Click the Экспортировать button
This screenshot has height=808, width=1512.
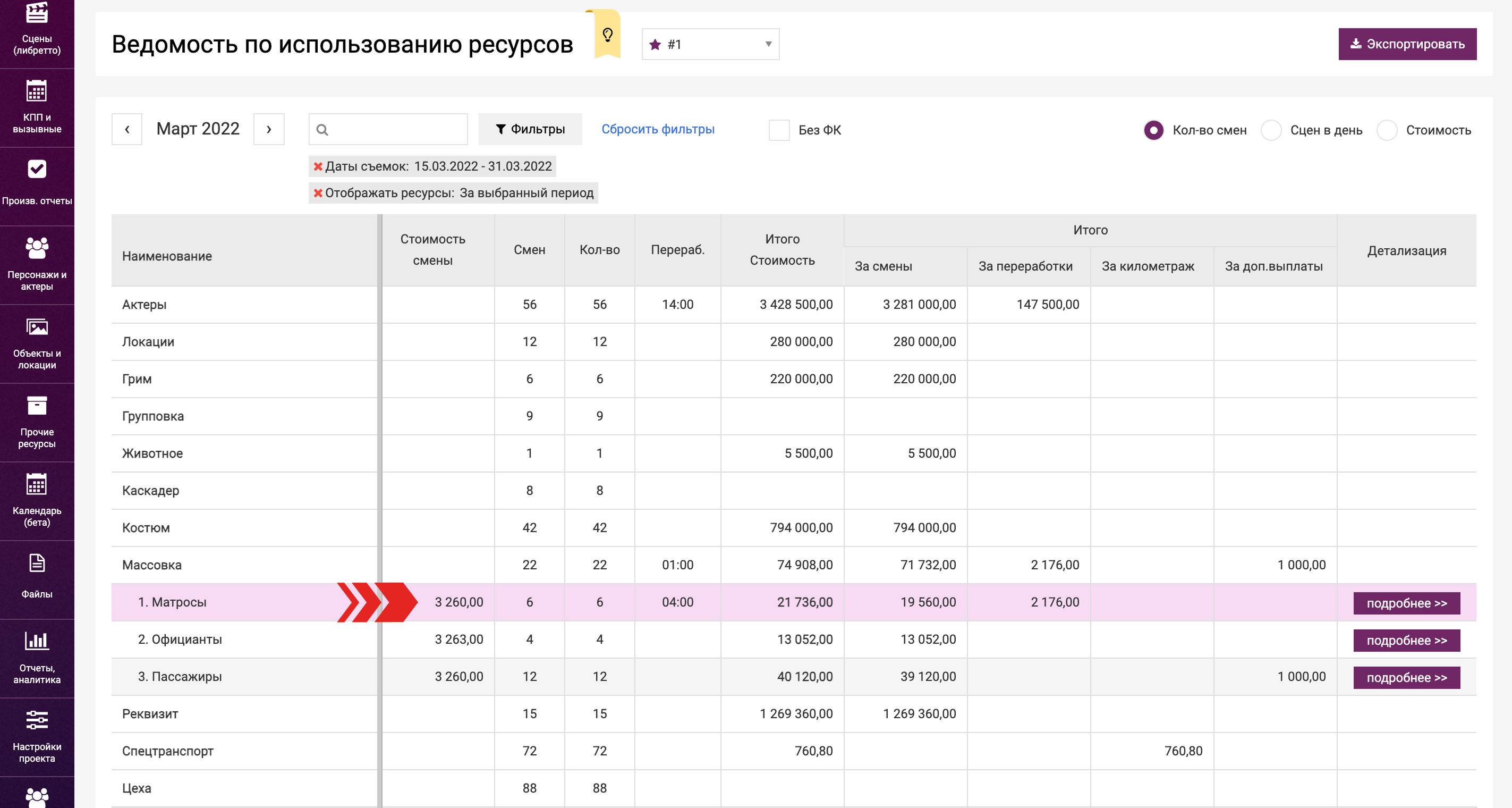click(1407, 44)
